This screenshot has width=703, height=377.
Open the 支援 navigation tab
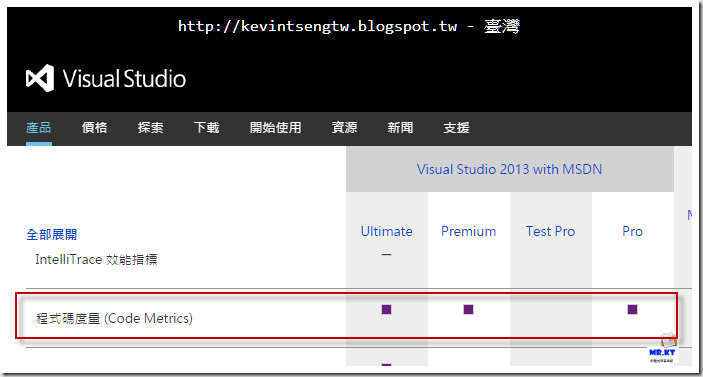click(x=456, y=128)
